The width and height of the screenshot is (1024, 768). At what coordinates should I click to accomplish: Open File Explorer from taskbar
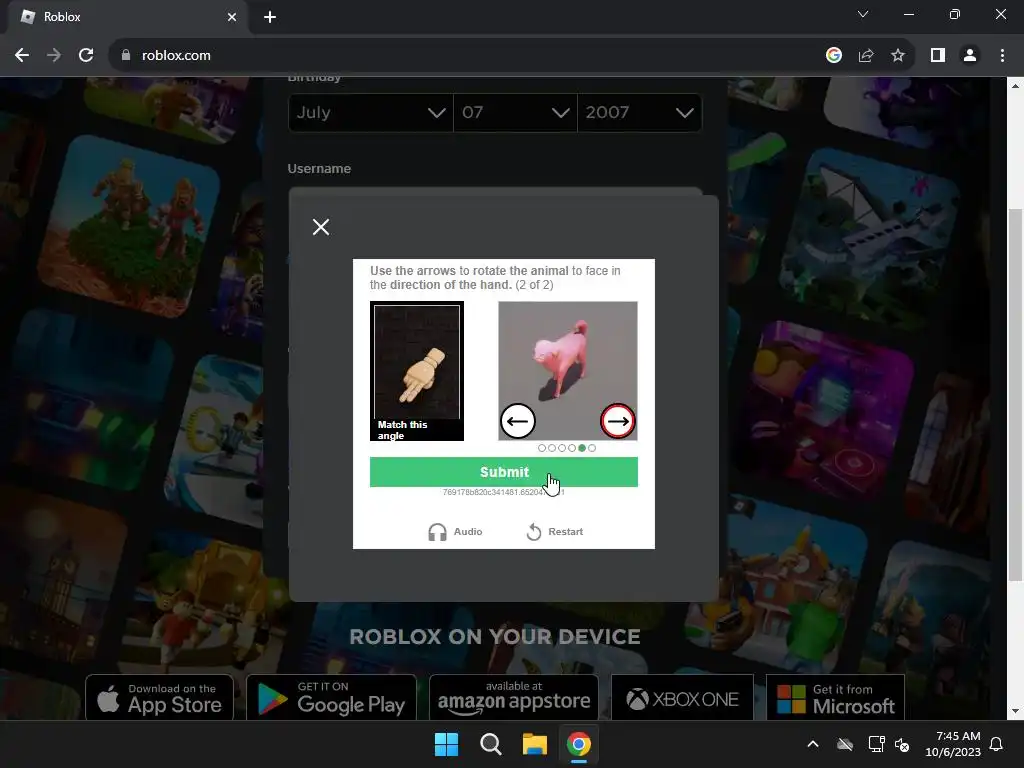pyautogui.click(x=534, y=744)
